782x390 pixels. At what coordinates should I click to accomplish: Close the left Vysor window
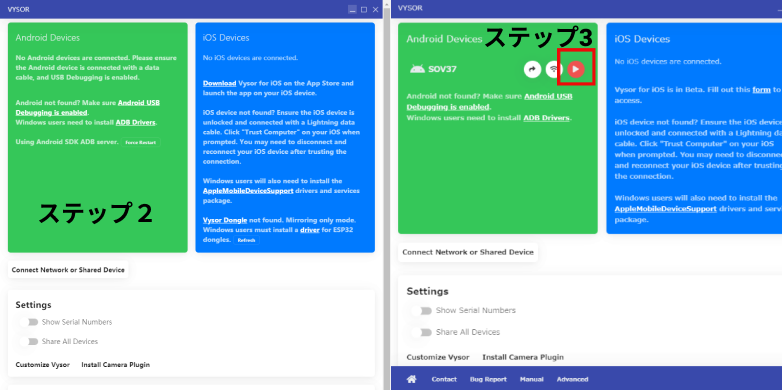376,9
